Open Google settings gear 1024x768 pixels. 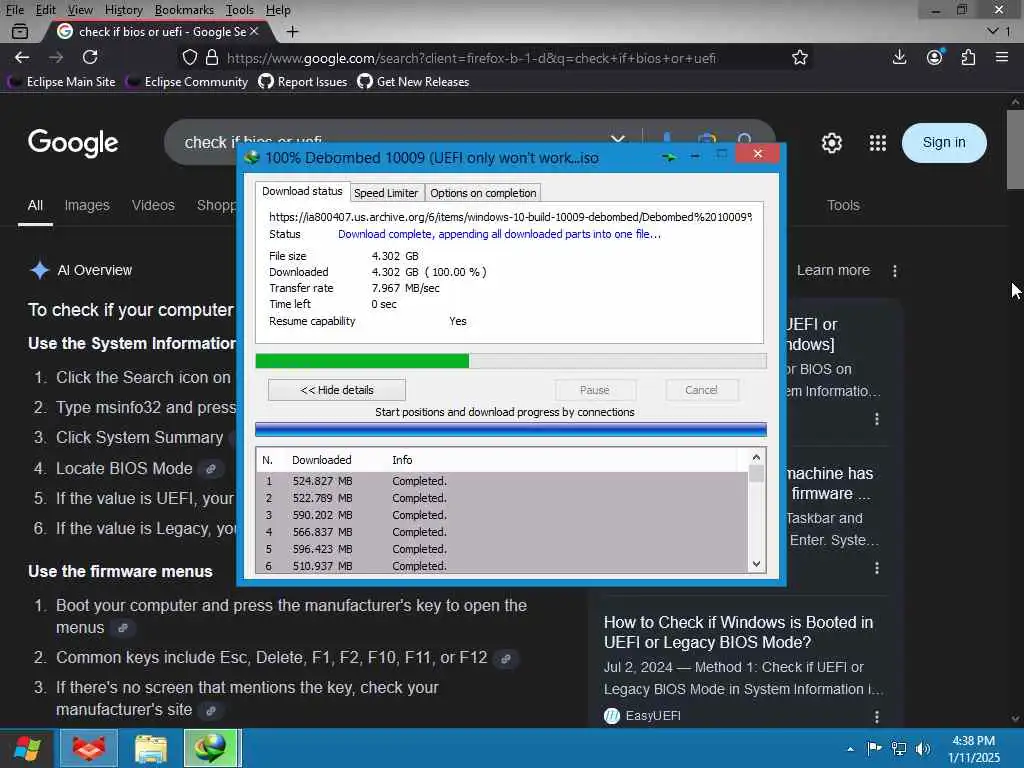point(831,142)
